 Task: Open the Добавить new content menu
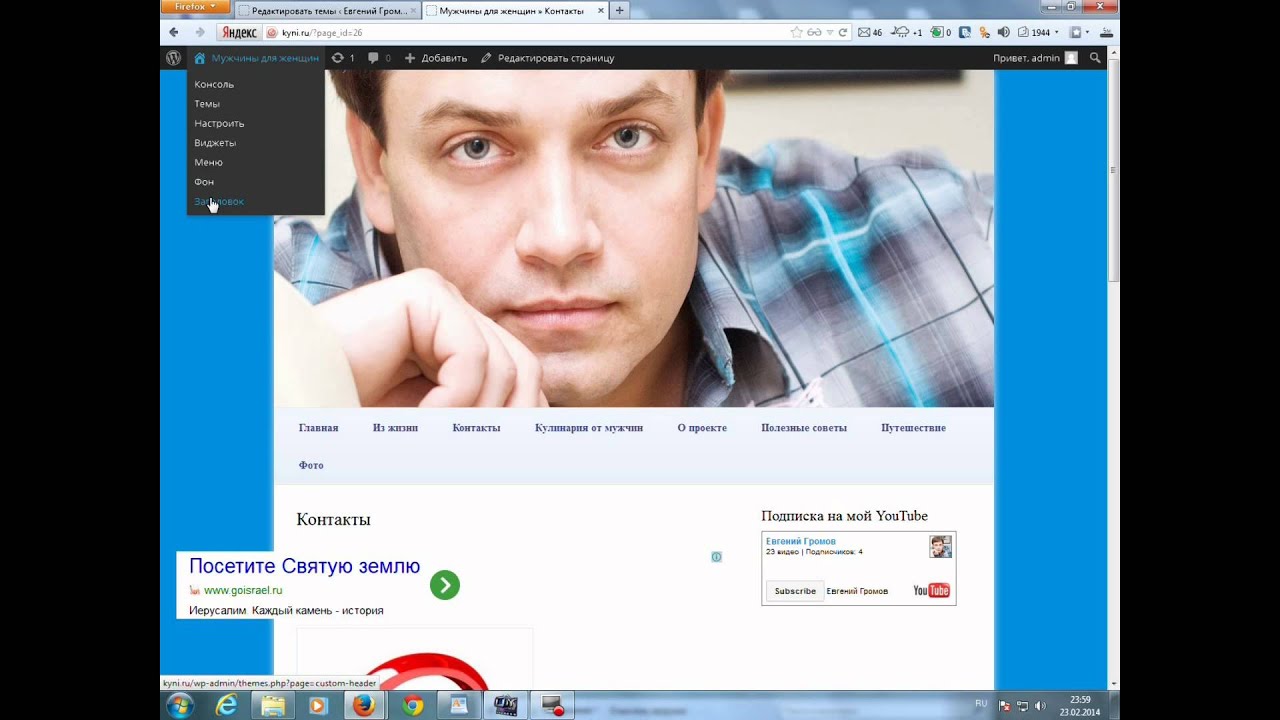(x=436, y=58)
